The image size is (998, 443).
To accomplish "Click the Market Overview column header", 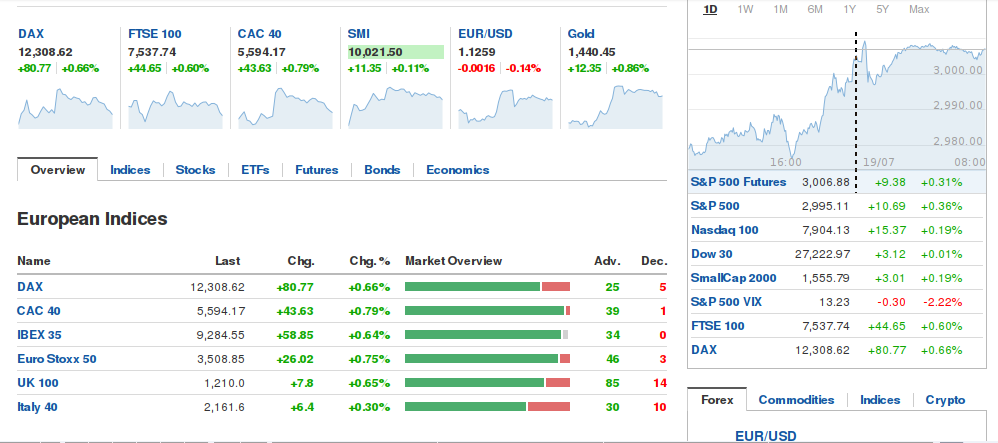I will point(453,261).
